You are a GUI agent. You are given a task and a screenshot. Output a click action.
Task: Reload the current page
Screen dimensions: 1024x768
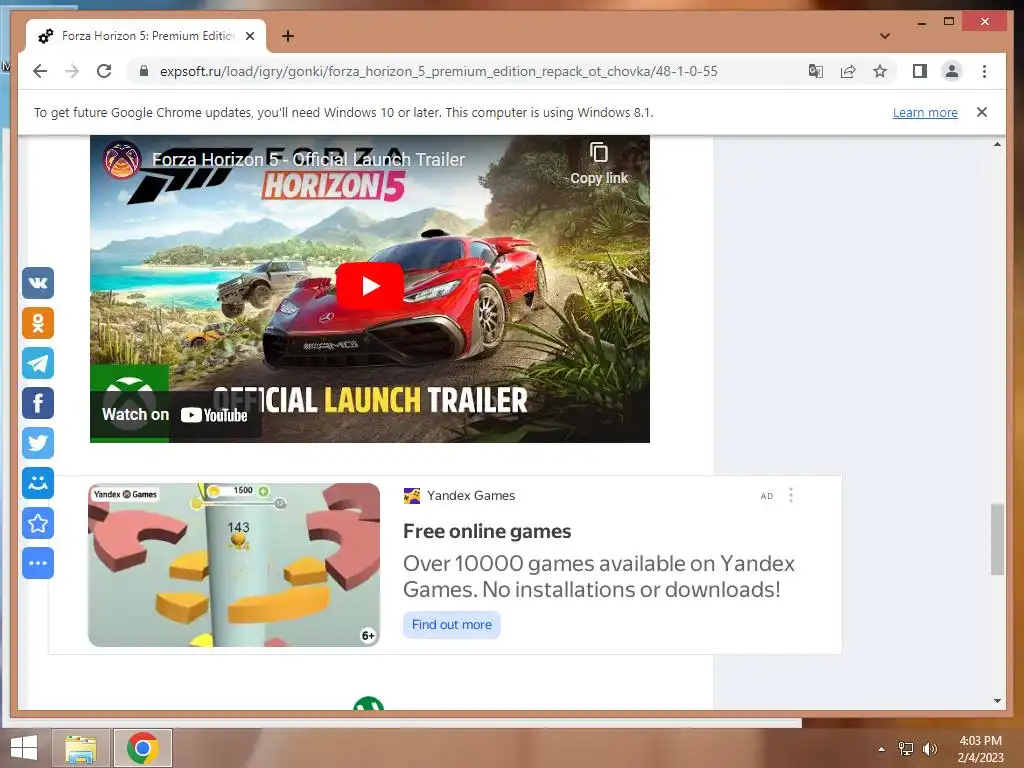[104, 71]
